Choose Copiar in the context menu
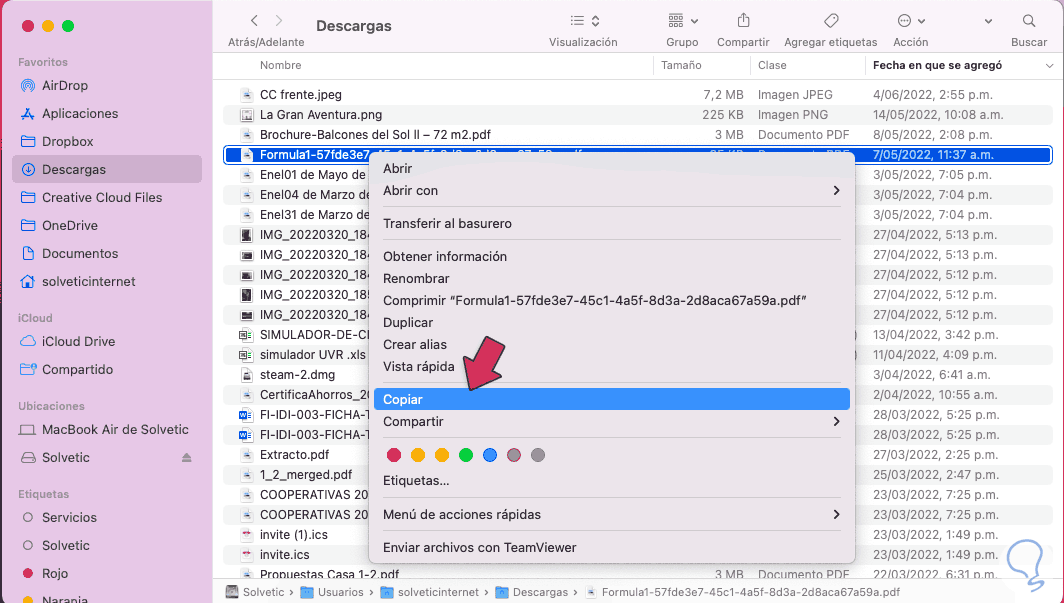Screen dimensions: 1064x603 click(x=611, y=400)
